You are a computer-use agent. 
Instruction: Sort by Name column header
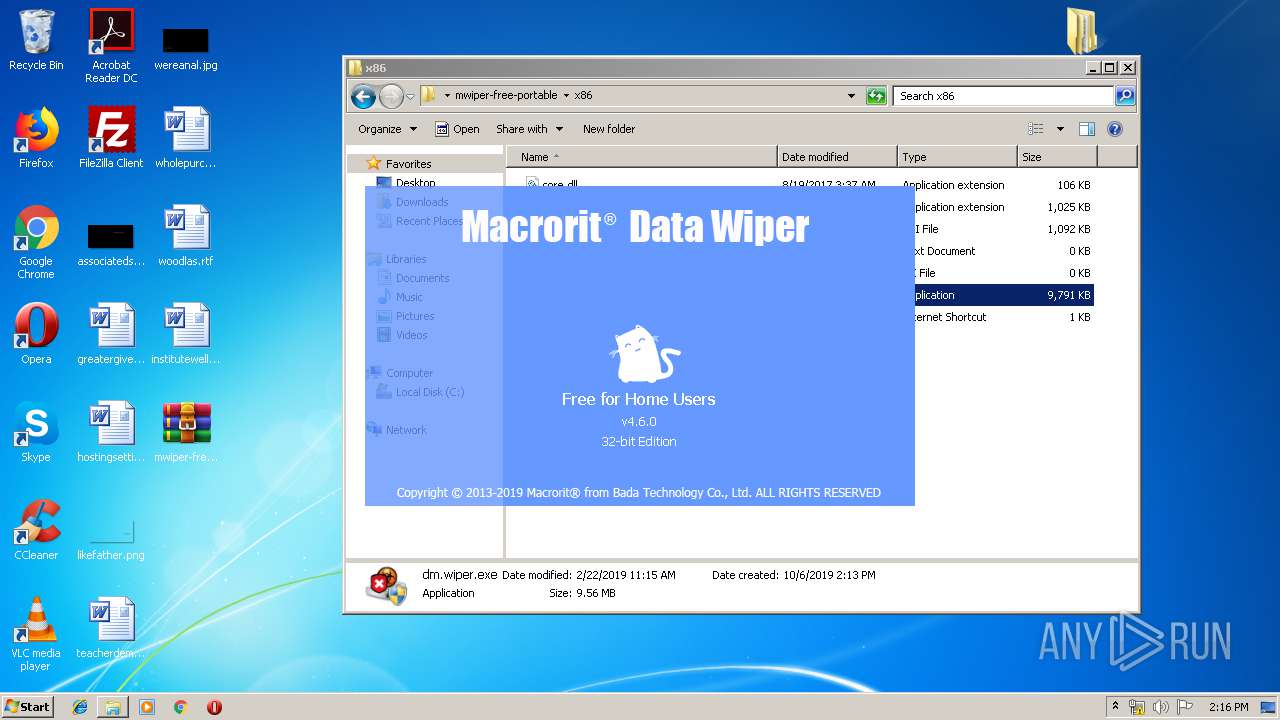642,157
